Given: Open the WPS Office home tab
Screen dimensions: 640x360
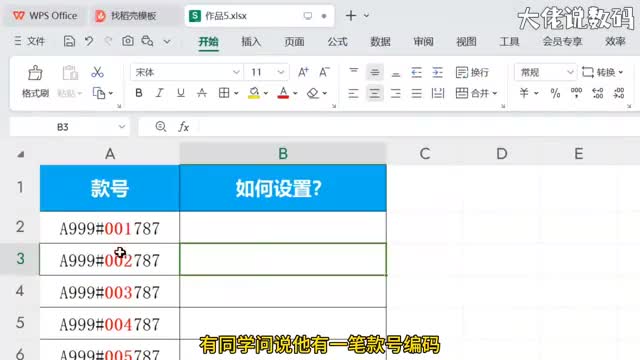Looking at the screenshot, I should [45, 16].
